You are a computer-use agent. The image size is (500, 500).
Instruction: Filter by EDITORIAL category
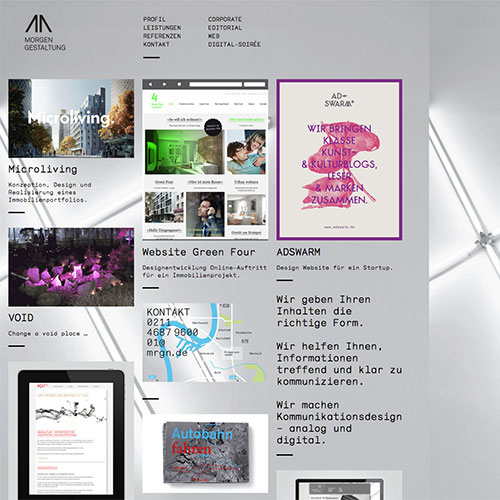[225, 28]
